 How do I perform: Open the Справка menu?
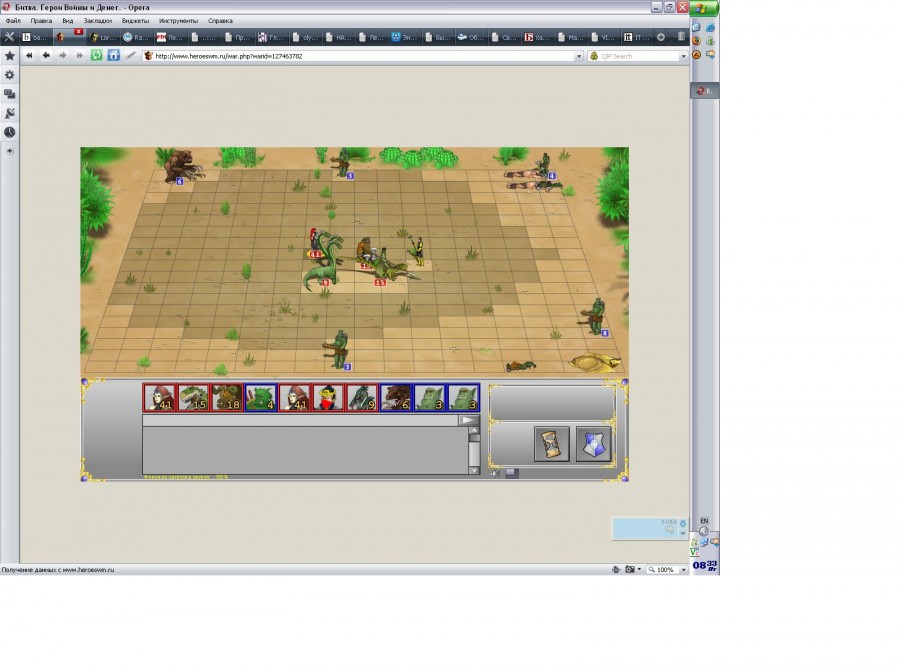click(220, 21)
